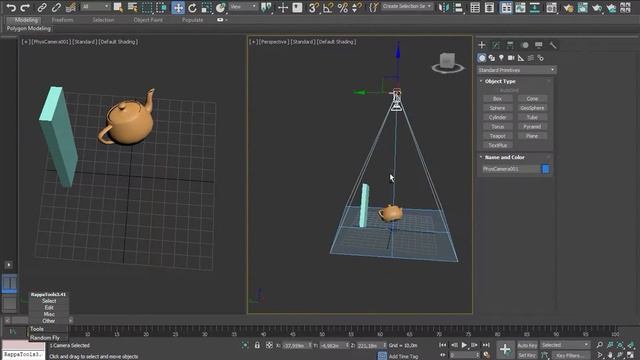Toggle the Ribbon display icon
Viewport: 640px width, 360px height.
tap(506, 7)
